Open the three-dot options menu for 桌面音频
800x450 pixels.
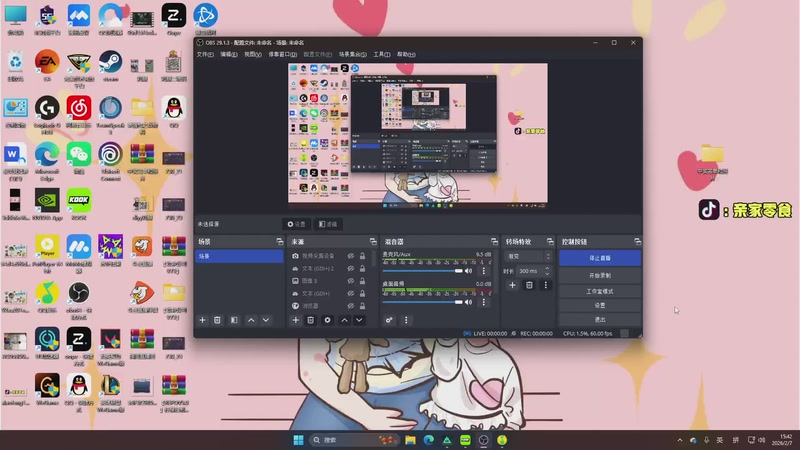(x=484, y=302)
